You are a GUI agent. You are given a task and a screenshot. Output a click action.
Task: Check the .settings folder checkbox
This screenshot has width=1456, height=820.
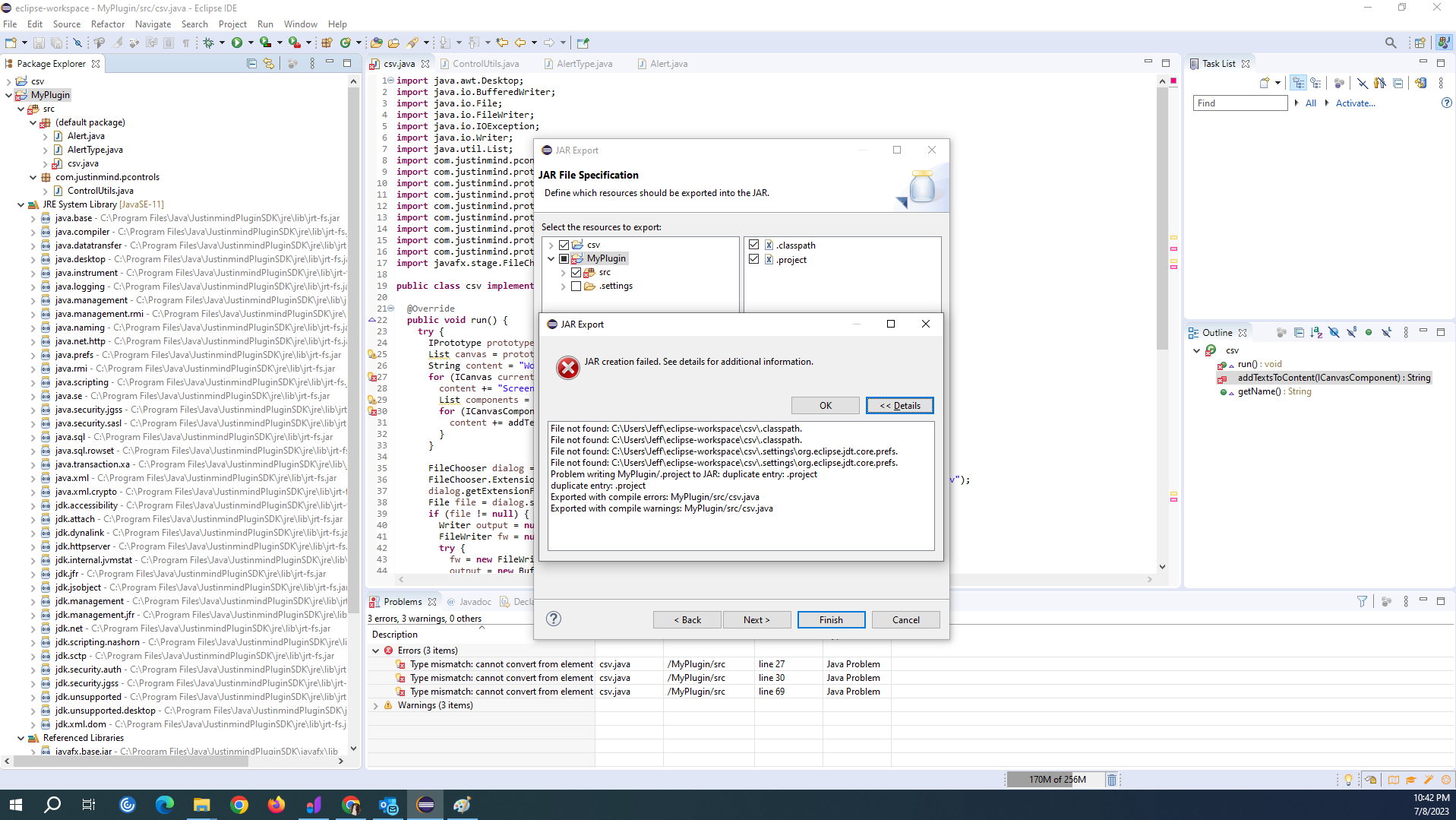tap(576, 287)
